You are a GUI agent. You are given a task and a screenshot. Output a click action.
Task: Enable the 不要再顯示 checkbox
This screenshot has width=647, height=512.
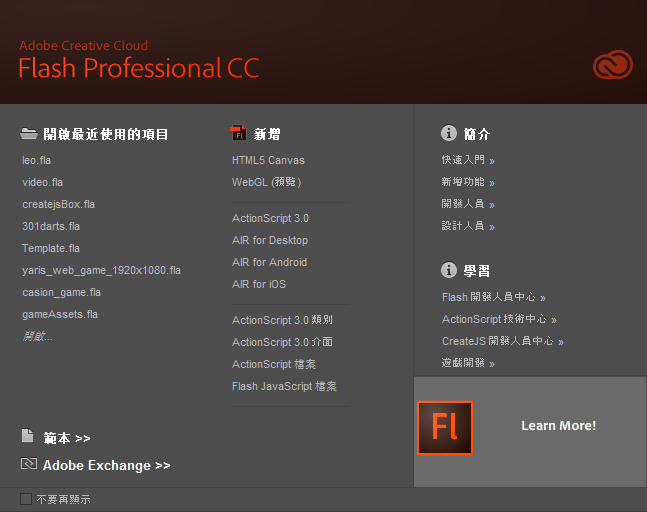pyautogui.click(x=26, y=499)
